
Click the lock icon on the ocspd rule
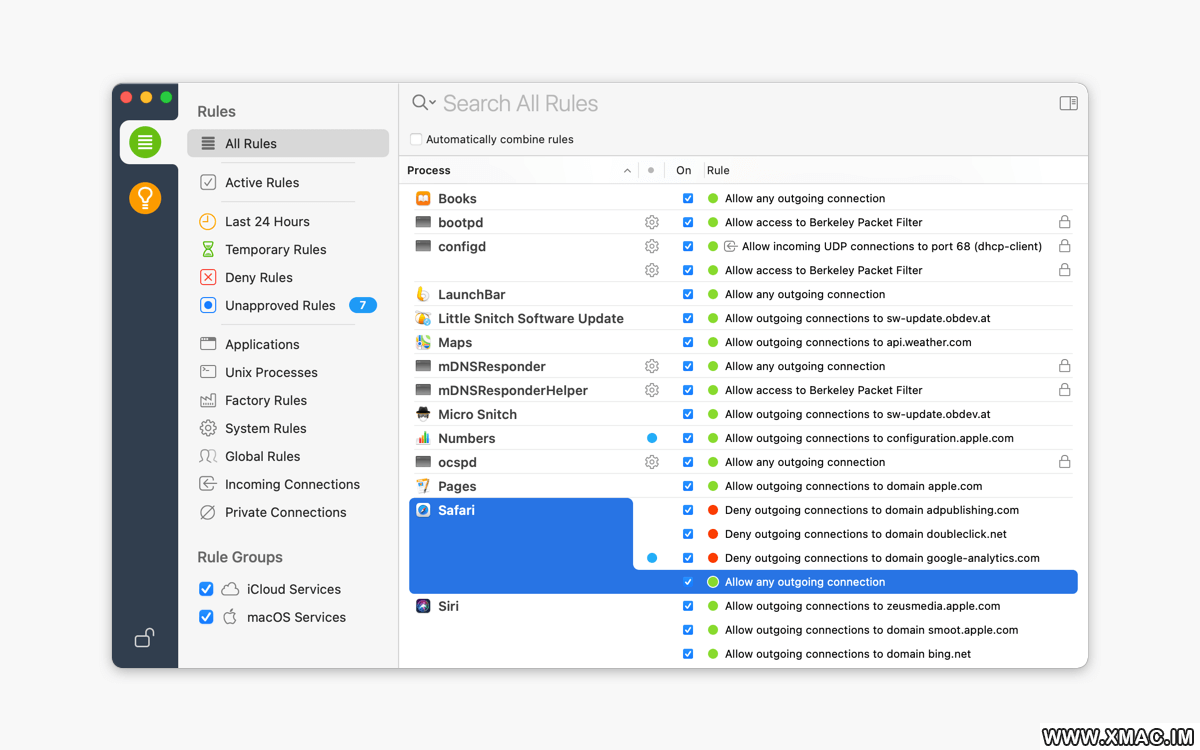point(1065,462)
